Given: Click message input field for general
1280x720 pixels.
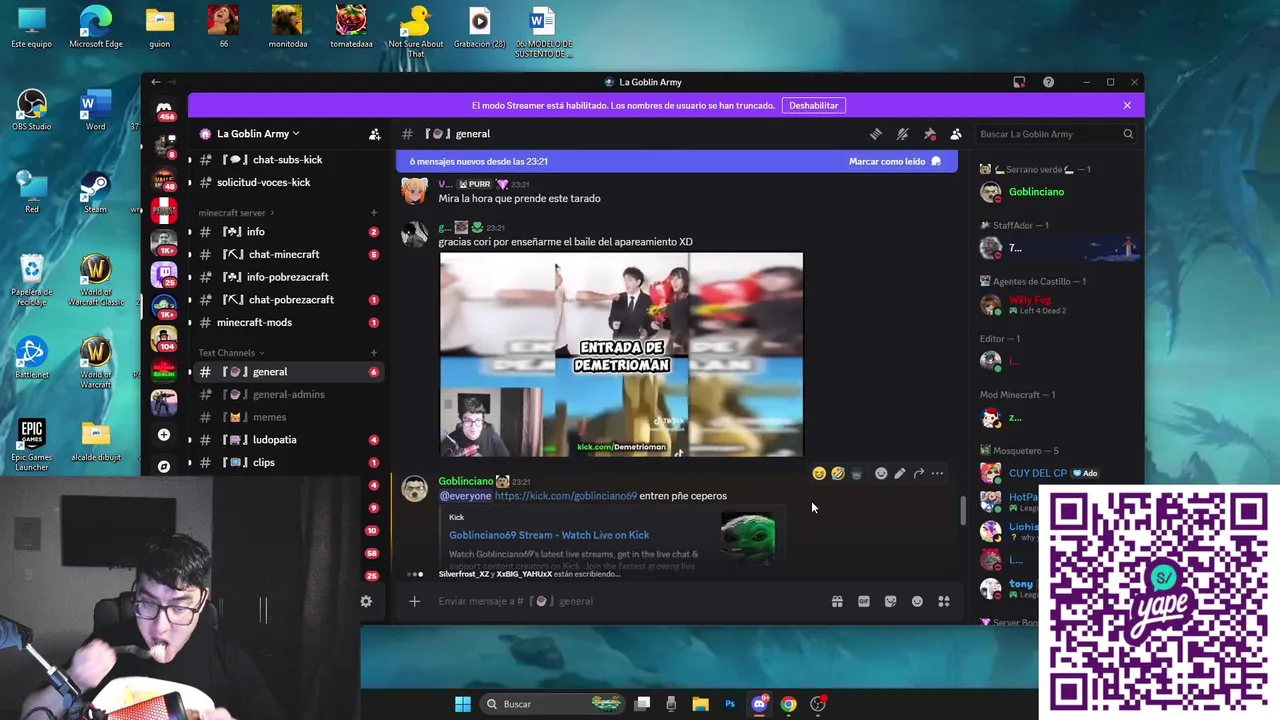Looking at the screenshot, I should pos(620,601).
